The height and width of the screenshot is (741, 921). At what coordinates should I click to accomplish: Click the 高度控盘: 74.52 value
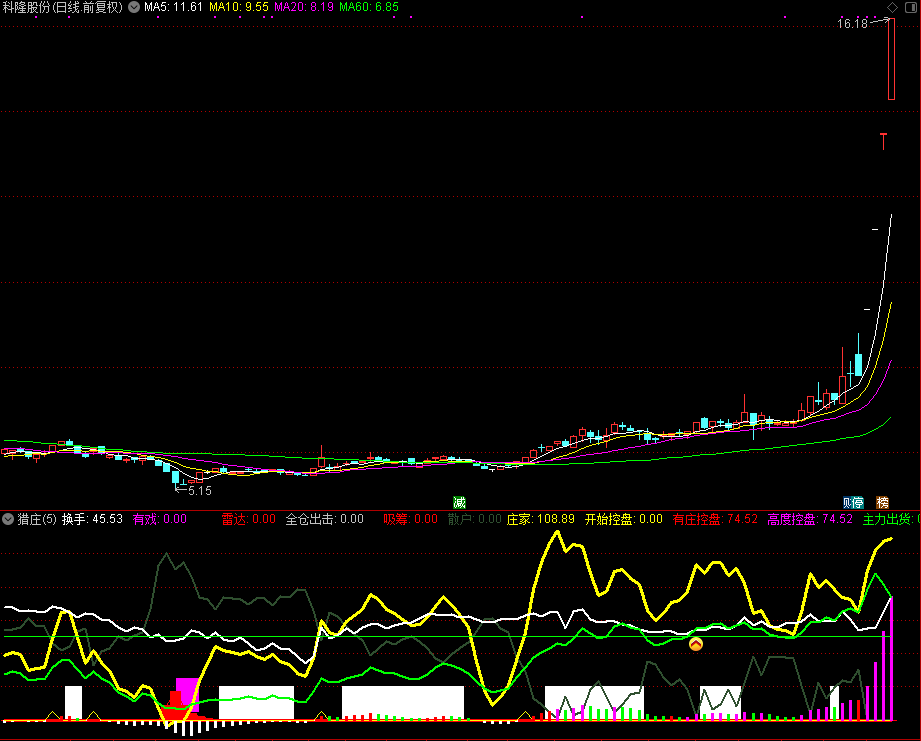(810, 519)
